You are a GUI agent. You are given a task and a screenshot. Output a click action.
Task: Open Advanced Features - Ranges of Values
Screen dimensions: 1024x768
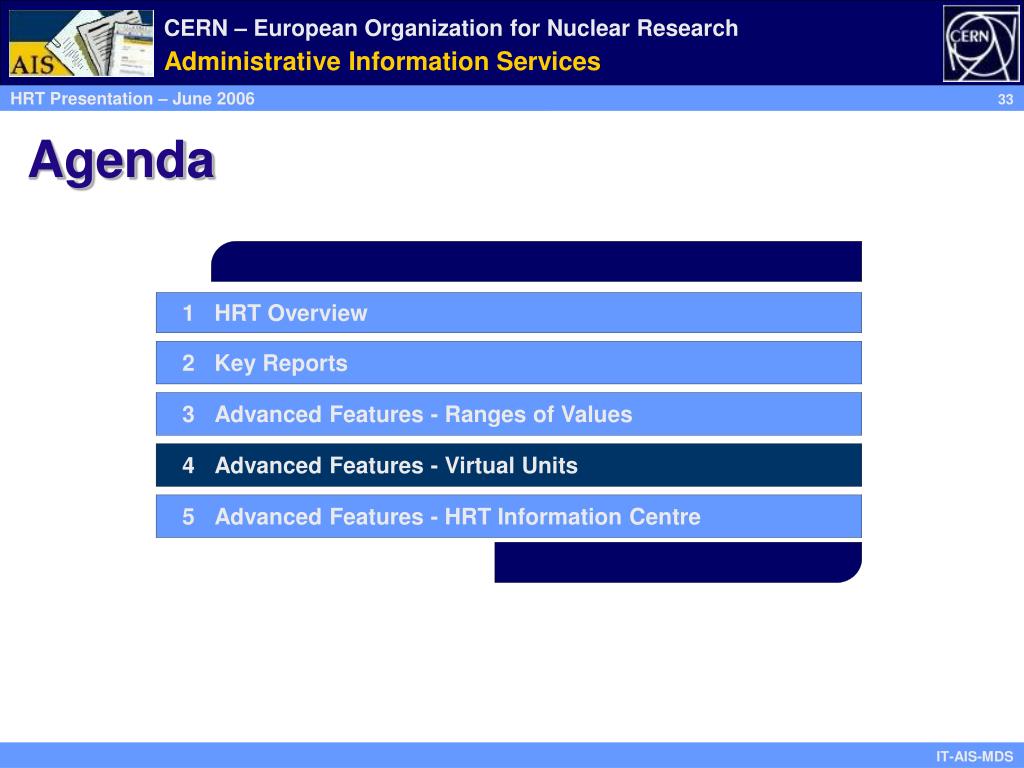509,414
